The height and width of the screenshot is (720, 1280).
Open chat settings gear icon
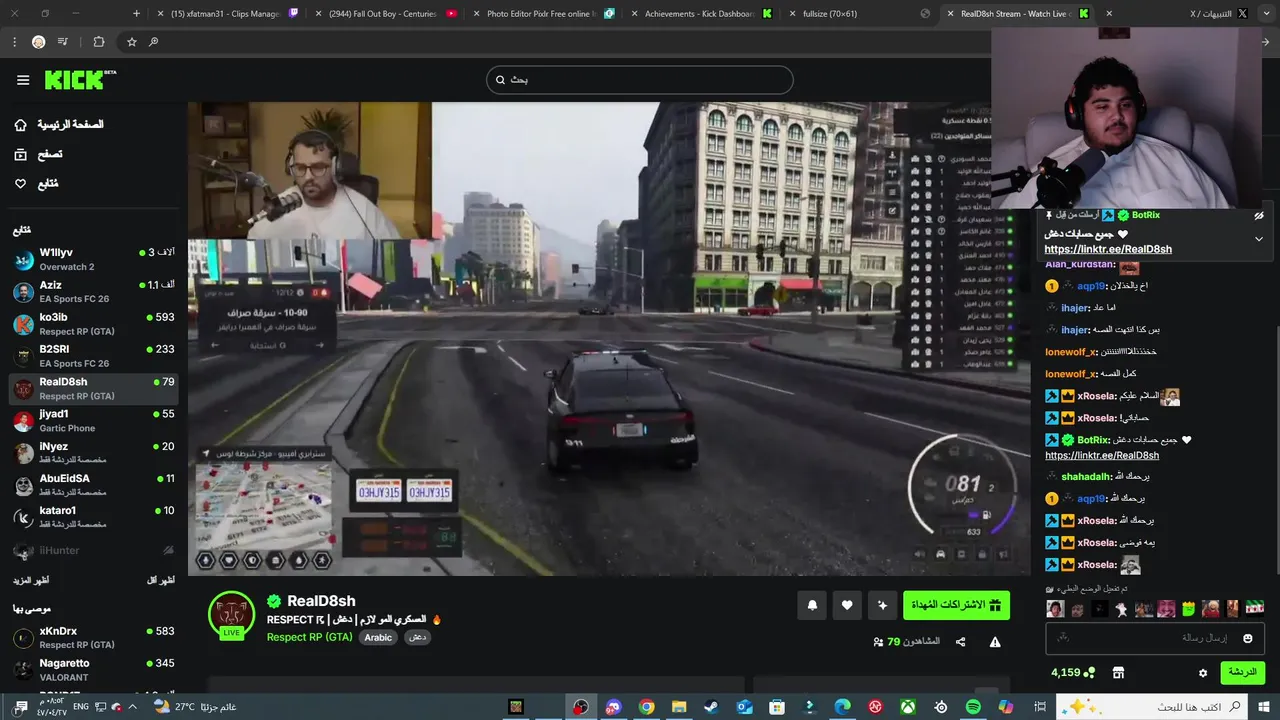pyautogui.click(x=1203, y=673)
